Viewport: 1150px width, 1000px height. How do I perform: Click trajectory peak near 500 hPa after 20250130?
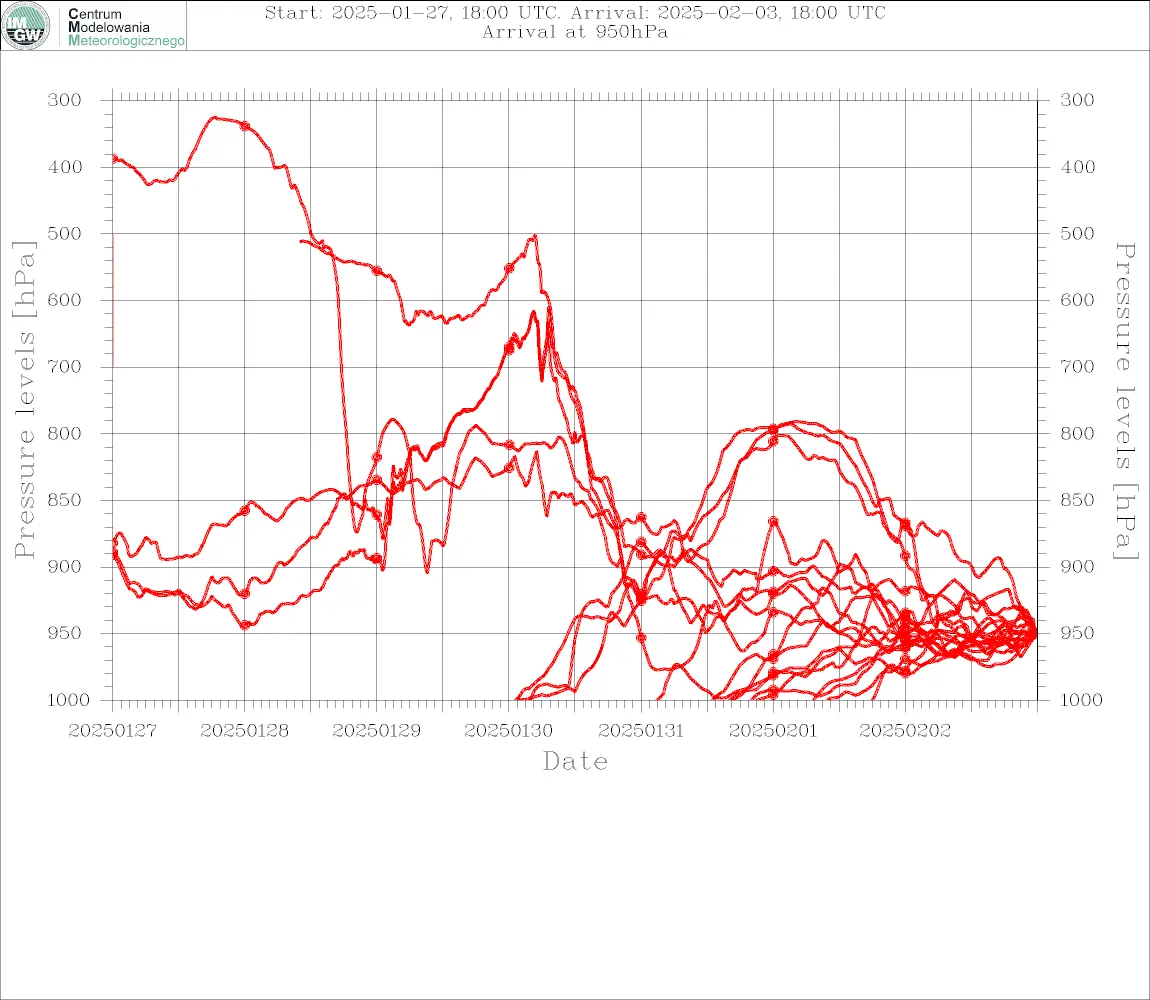[535, 236]
